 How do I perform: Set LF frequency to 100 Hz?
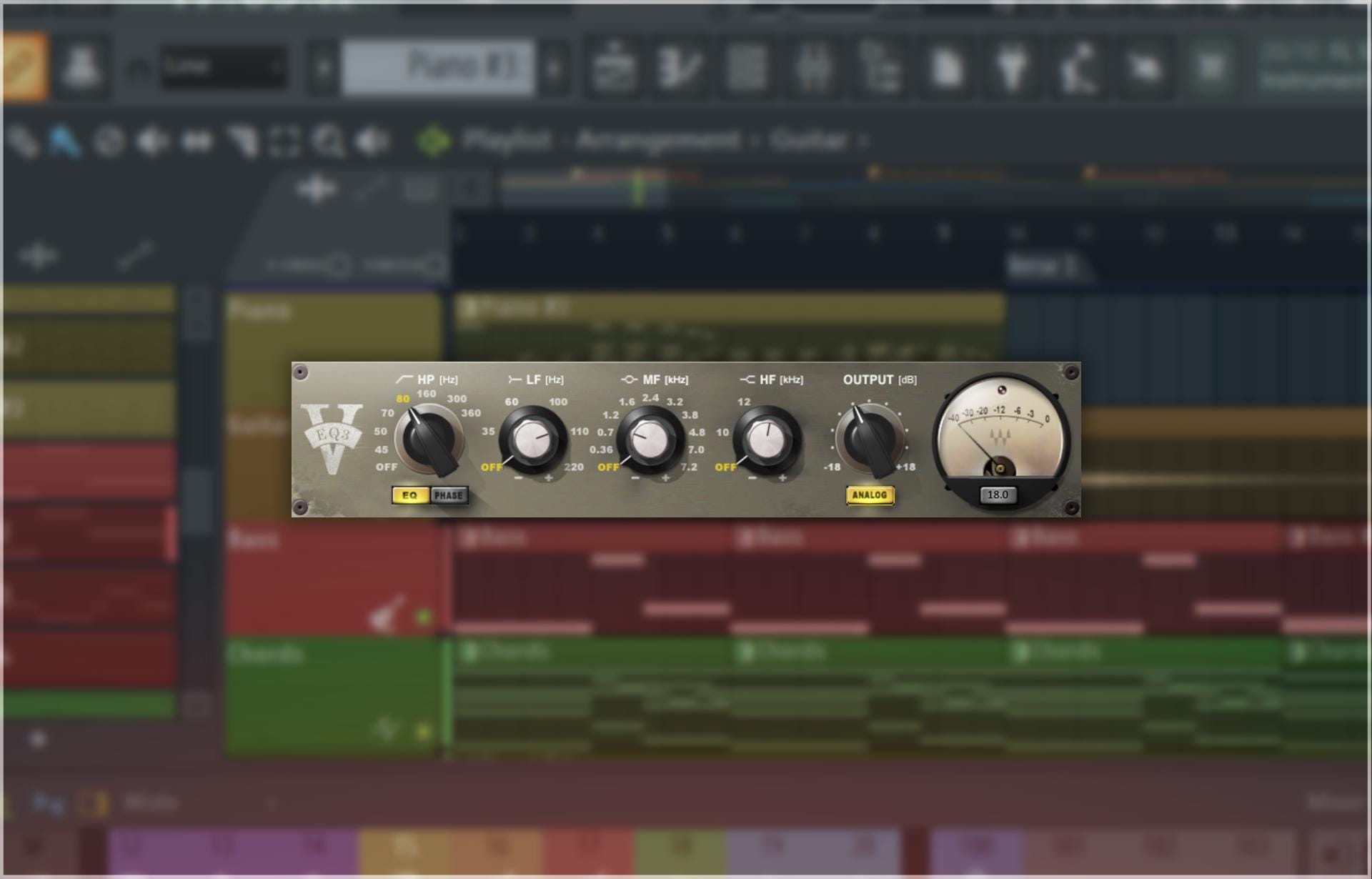click(x=558, y=402)
